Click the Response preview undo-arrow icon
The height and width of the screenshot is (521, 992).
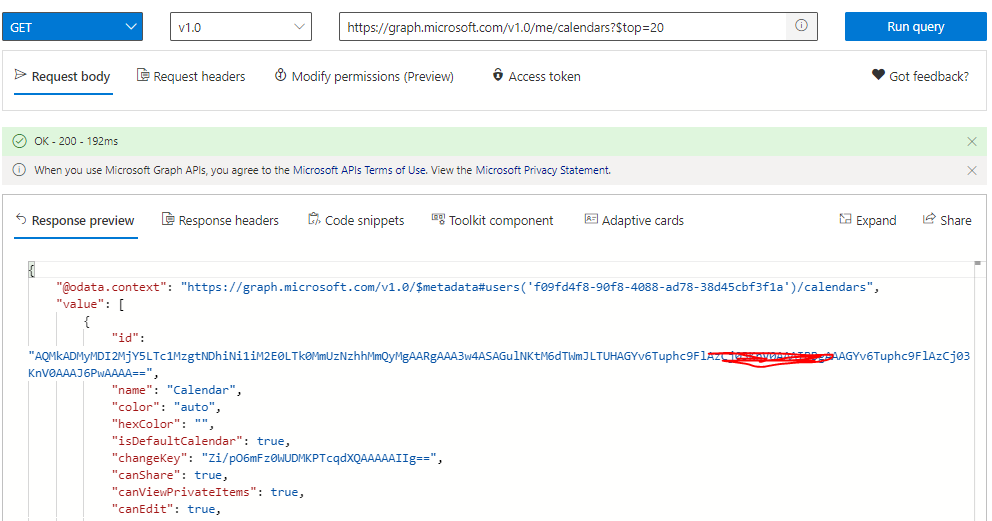(x=21, y=219)
